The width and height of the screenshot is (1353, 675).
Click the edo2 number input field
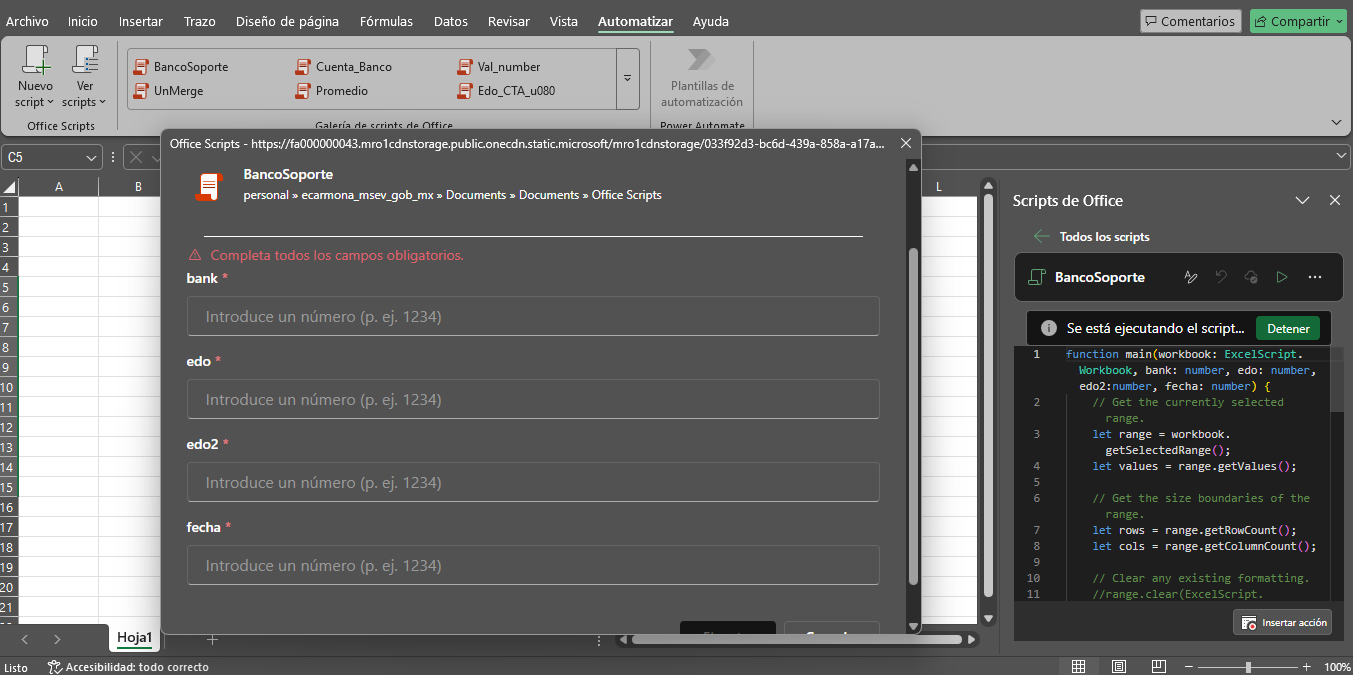coord(533,482)
